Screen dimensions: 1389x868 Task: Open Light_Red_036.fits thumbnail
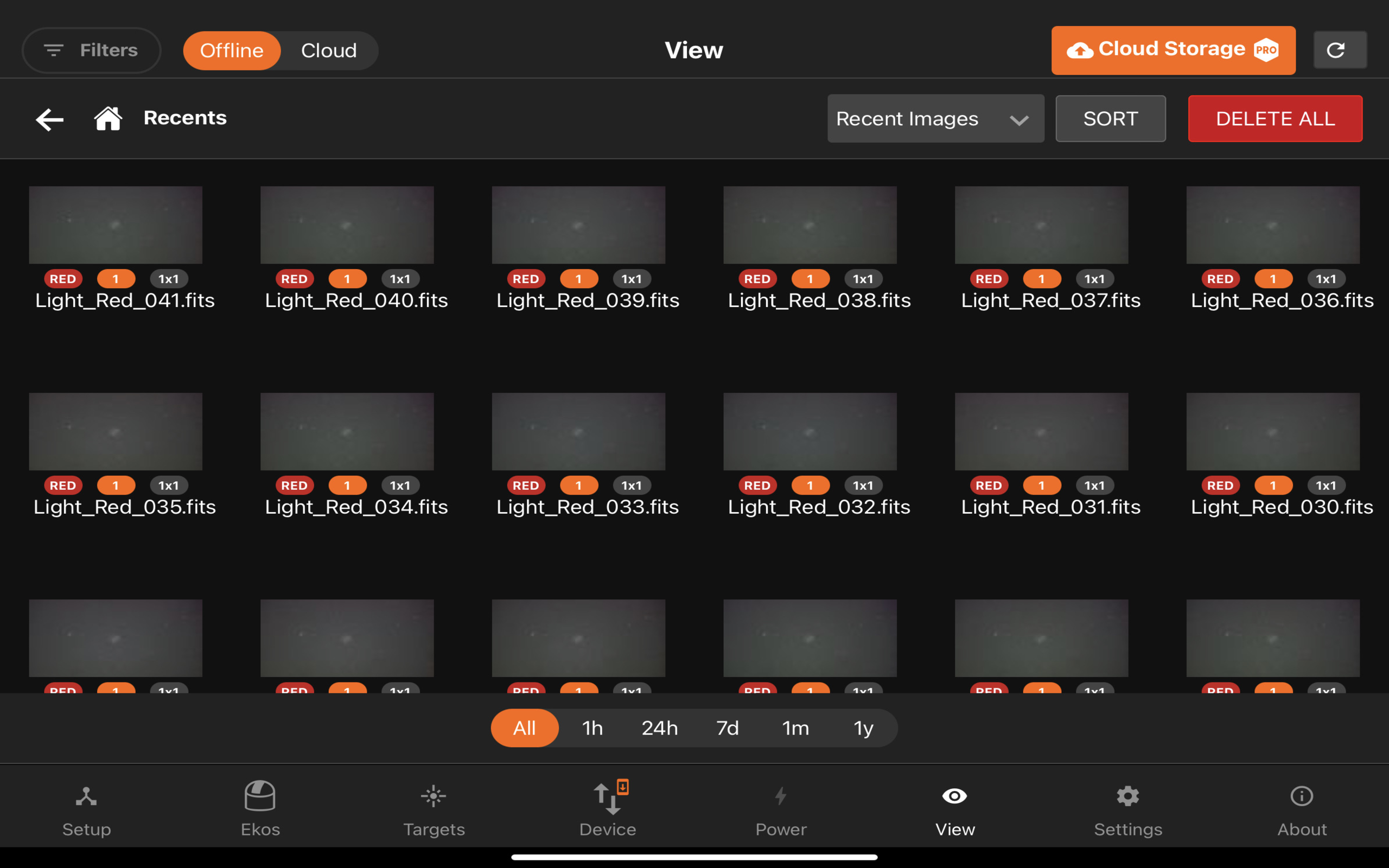[1272, 225]
